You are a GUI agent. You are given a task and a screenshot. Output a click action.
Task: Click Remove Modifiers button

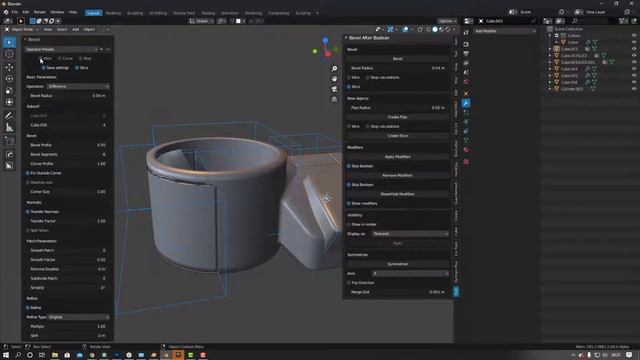point(398,176)
